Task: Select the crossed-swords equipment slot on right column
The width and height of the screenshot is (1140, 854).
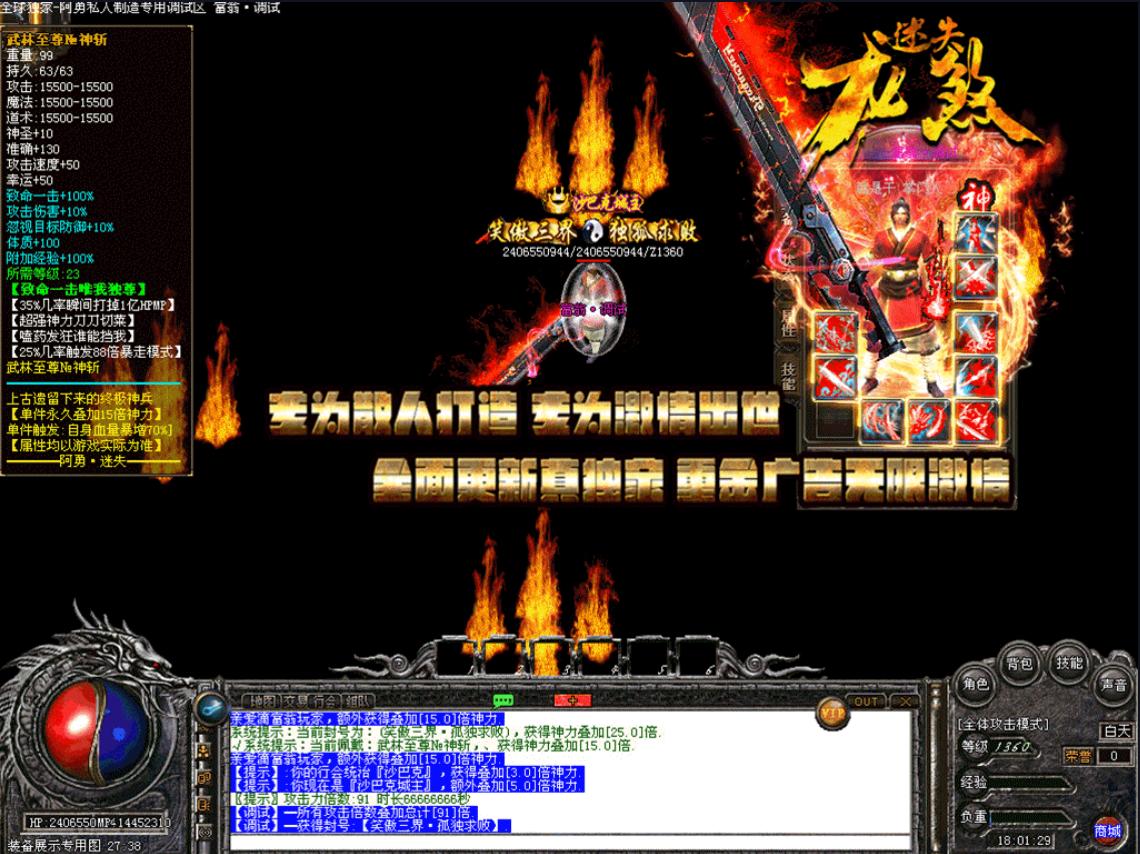Action: tap(976, 277)
